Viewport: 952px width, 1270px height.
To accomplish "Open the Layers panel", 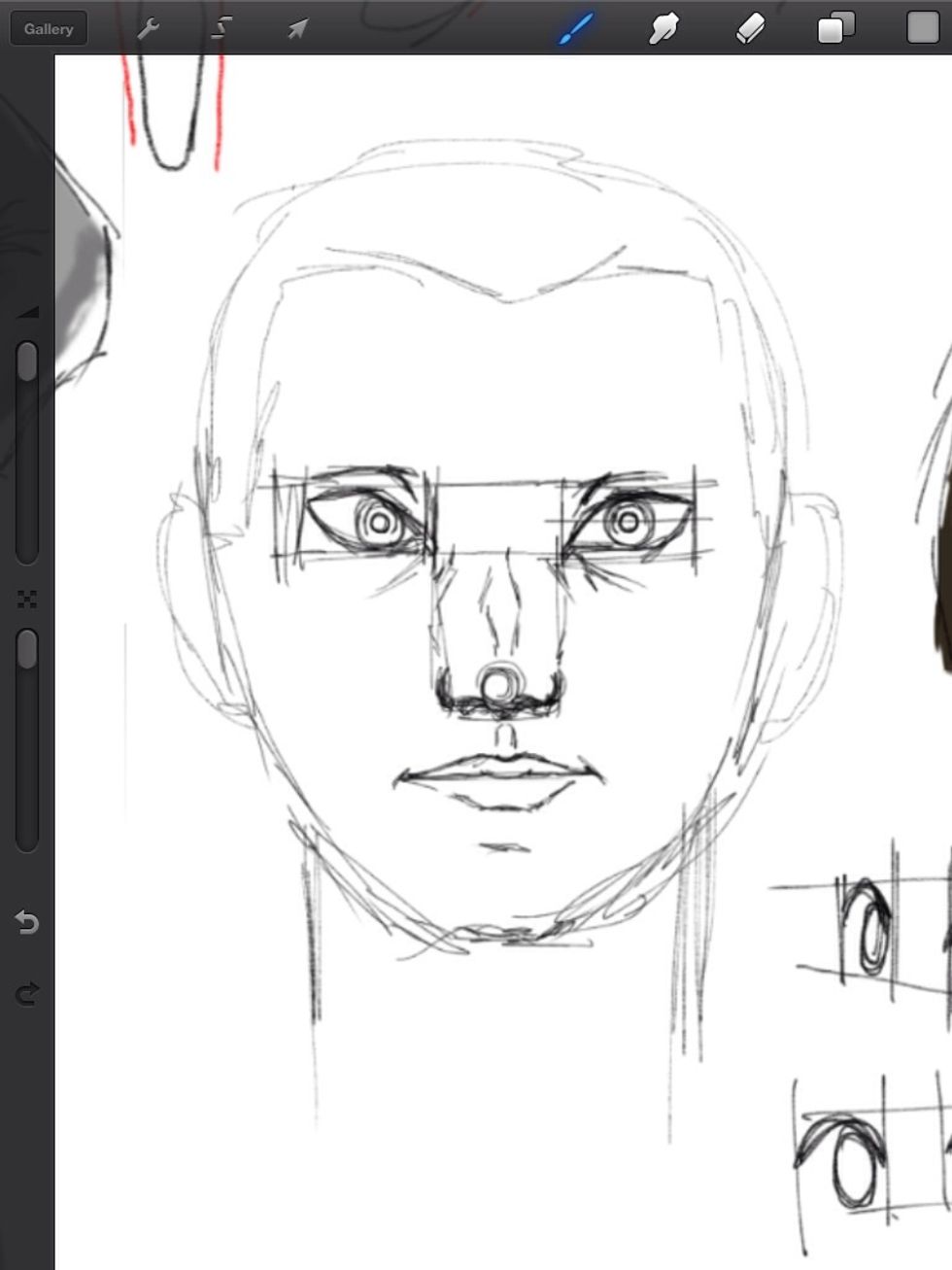I will 835,27.
